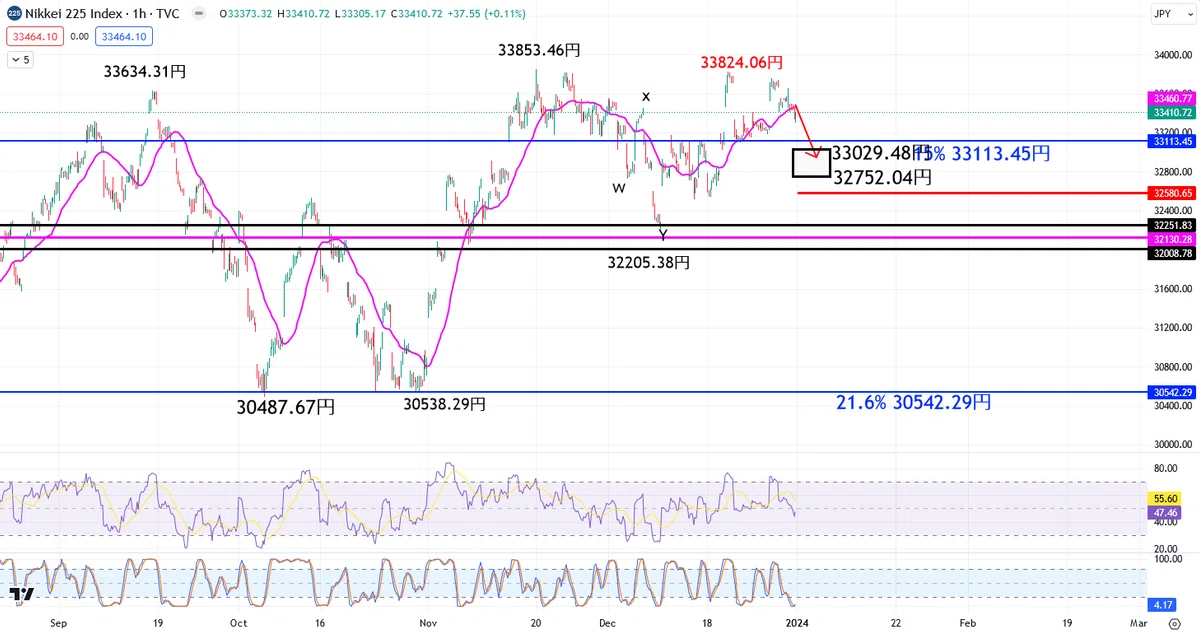This screenshot has height=634, width=1200.
Task: Click the wave label x
Action: pos(646,97)
